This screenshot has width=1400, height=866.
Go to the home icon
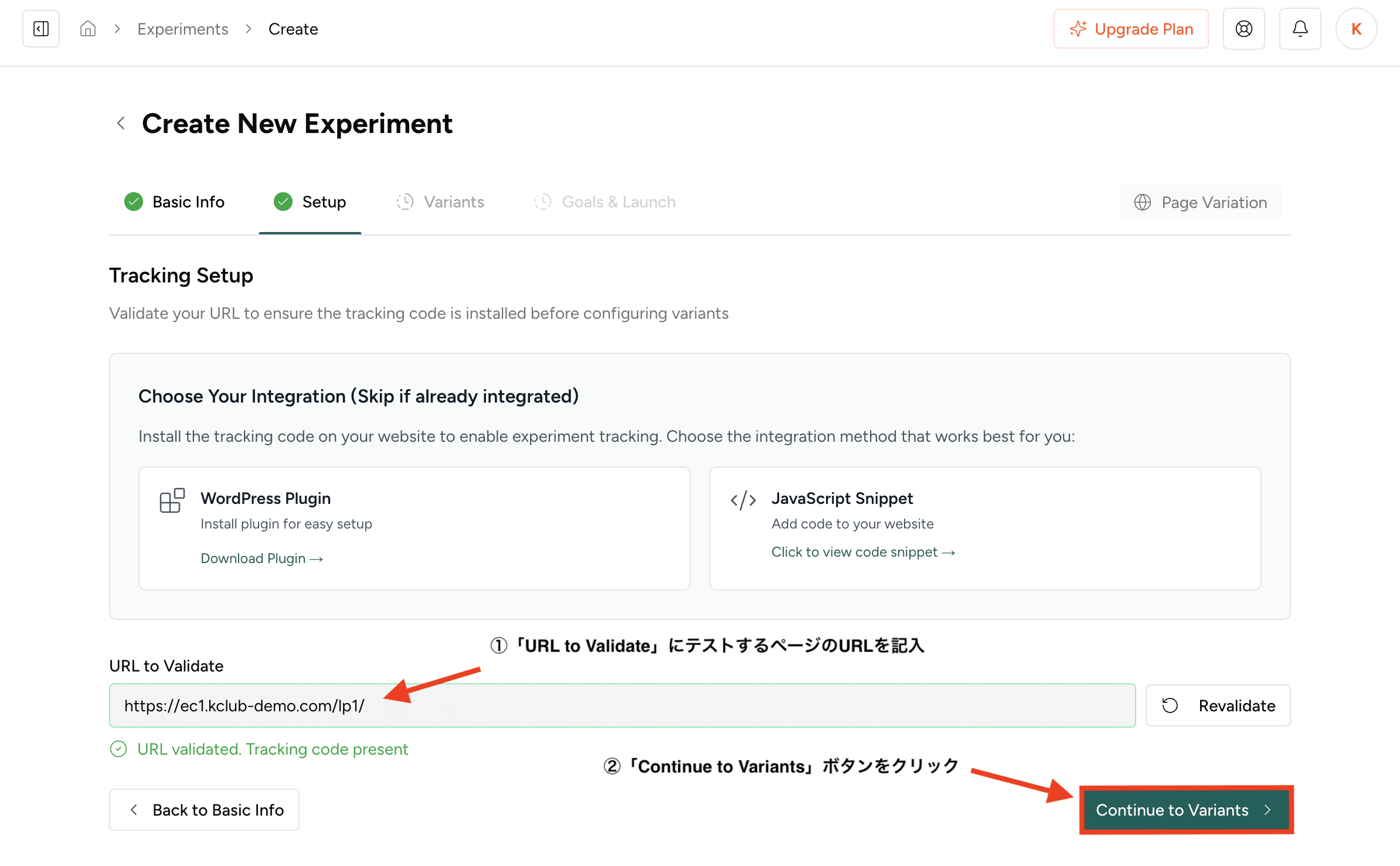[x=88, y=29]
